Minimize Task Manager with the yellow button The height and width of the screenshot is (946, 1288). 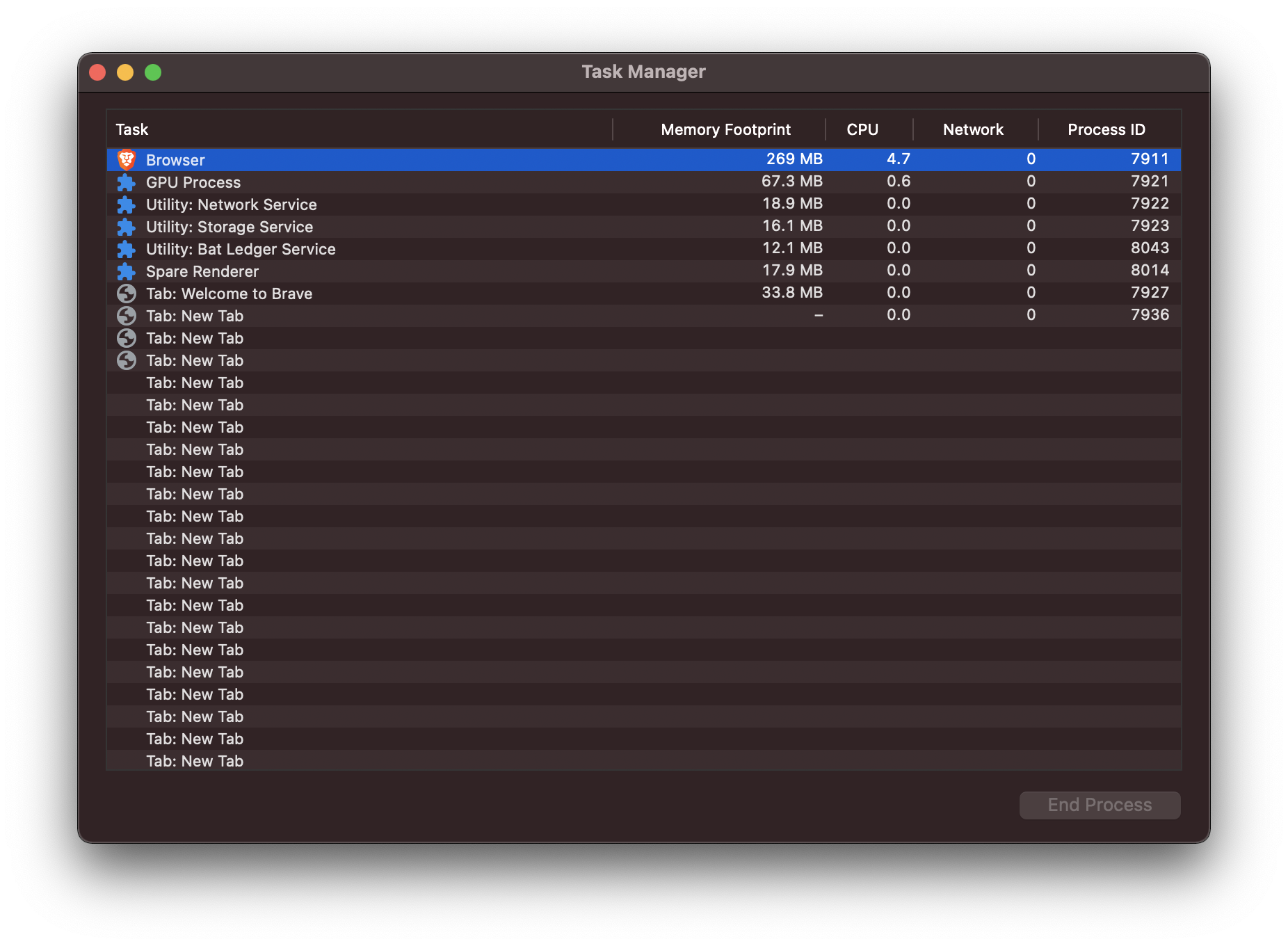tap(125, 72)
